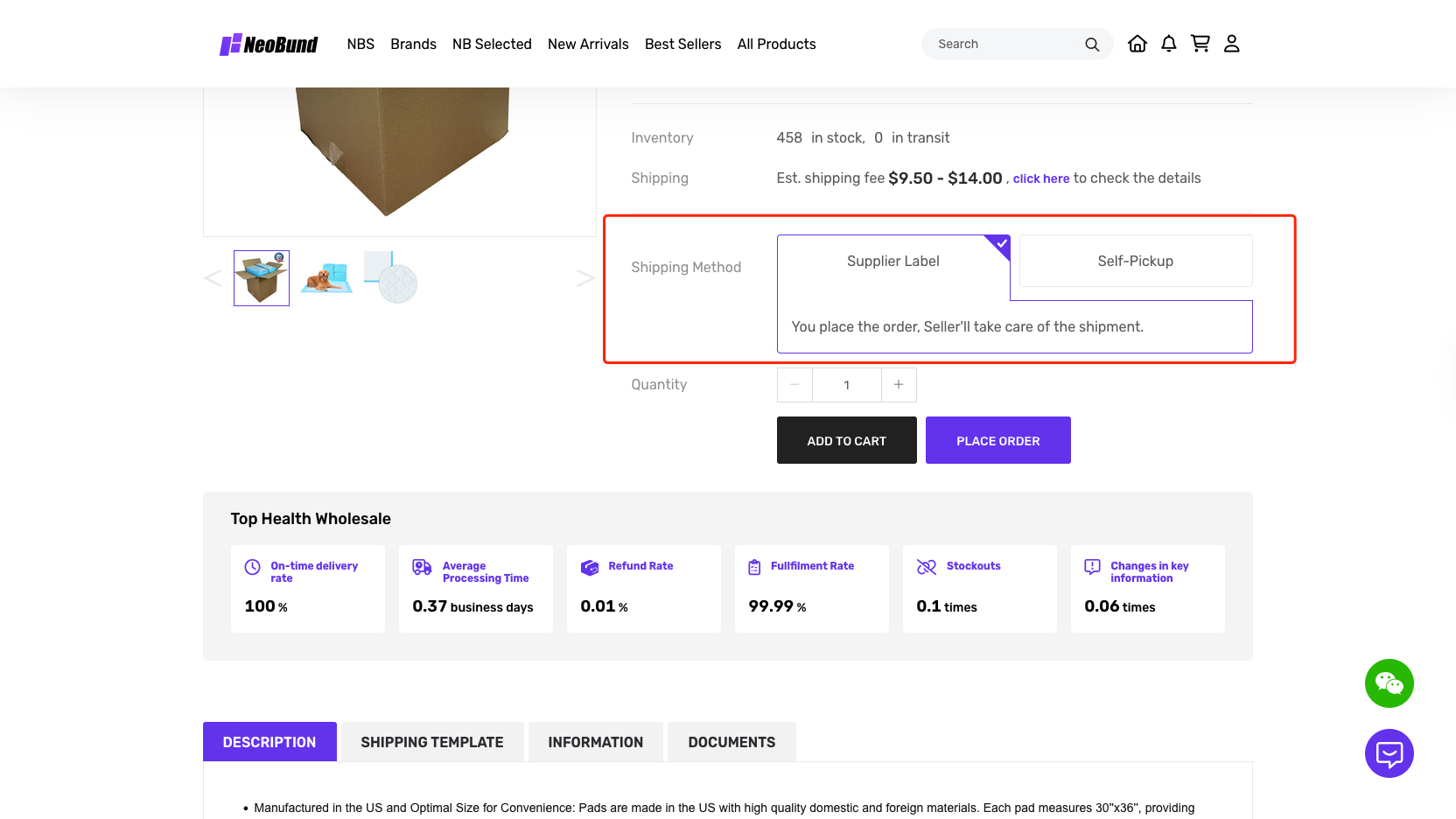
Task: Increase quantity with plus button
Action: (x=899, y=385)
